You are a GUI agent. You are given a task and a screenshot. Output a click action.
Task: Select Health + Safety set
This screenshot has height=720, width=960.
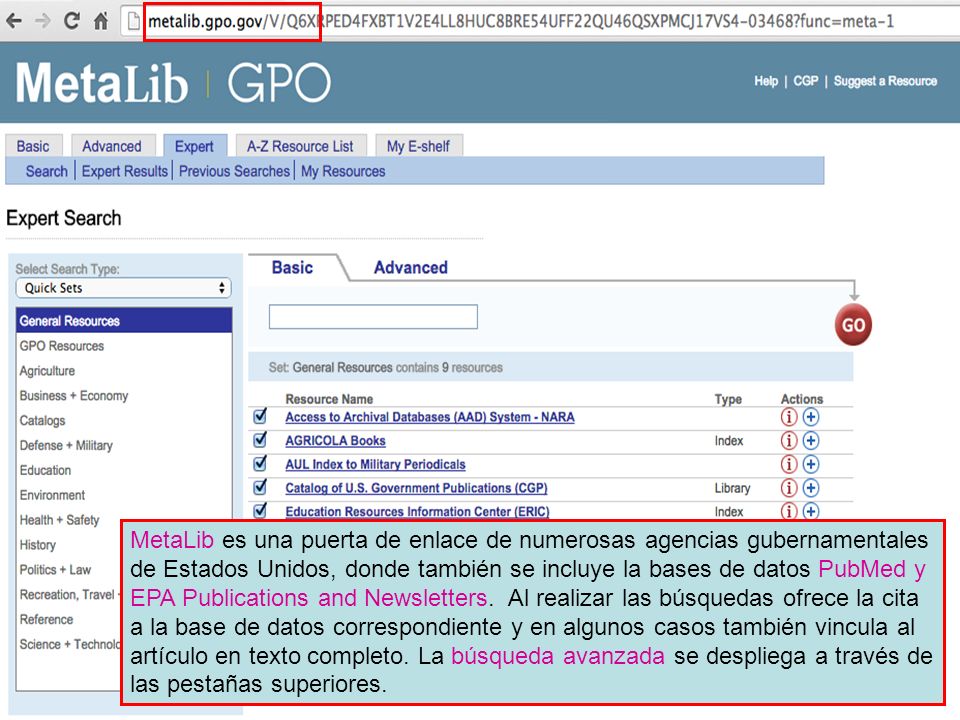click(x=59, y=520)
